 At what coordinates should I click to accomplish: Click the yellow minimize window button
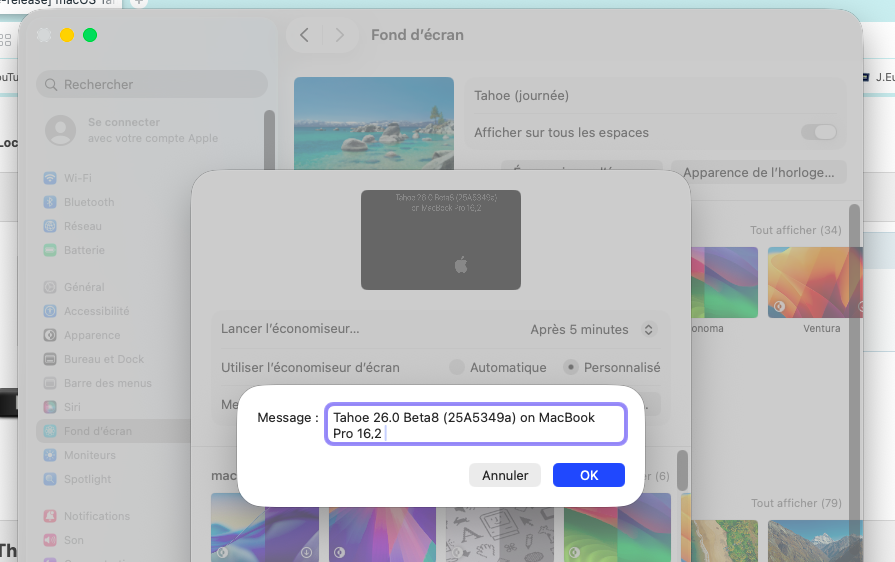(67, 35)
